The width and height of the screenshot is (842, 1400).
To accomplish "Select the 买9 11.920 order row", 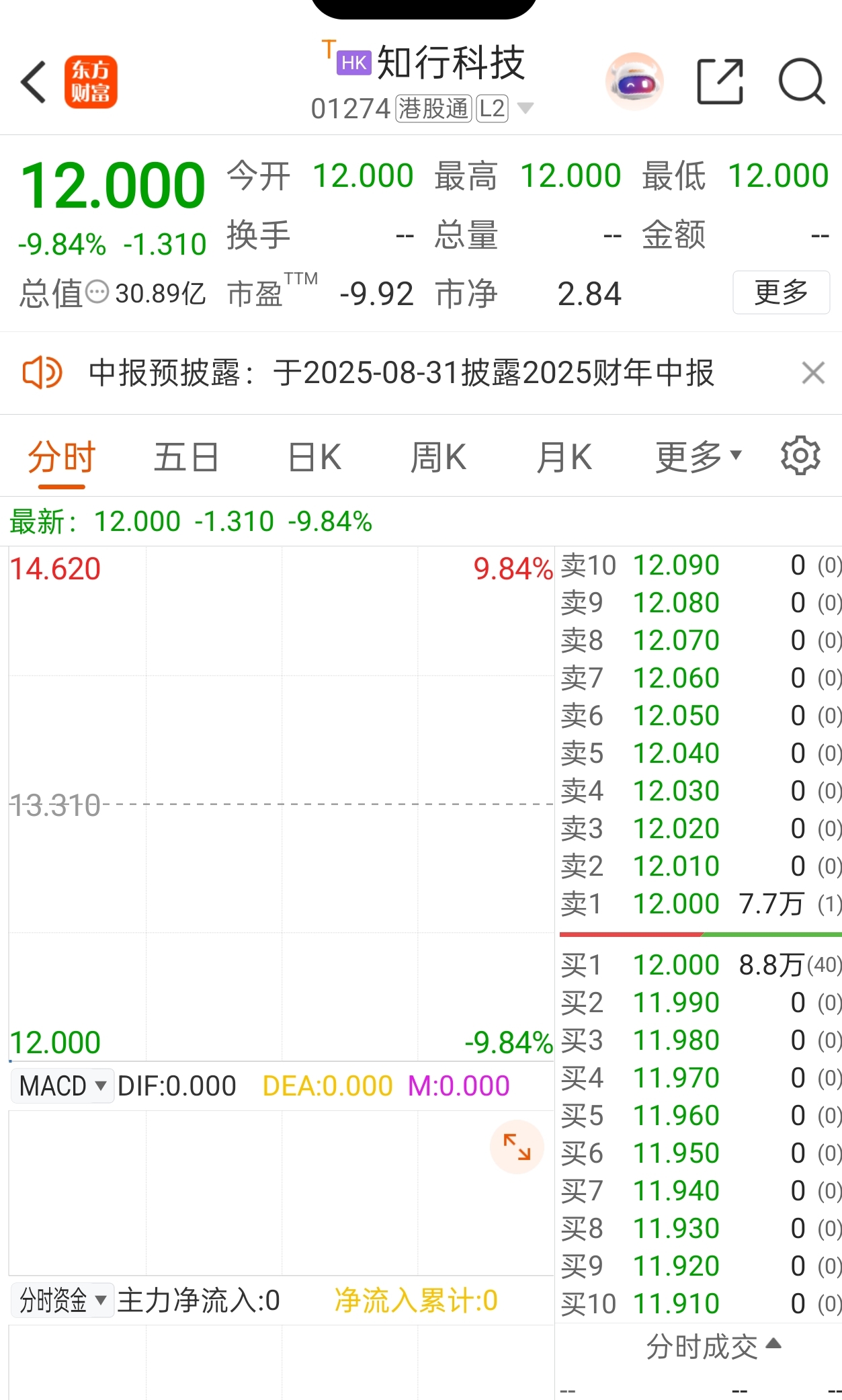I will (x=701, y=1266).
